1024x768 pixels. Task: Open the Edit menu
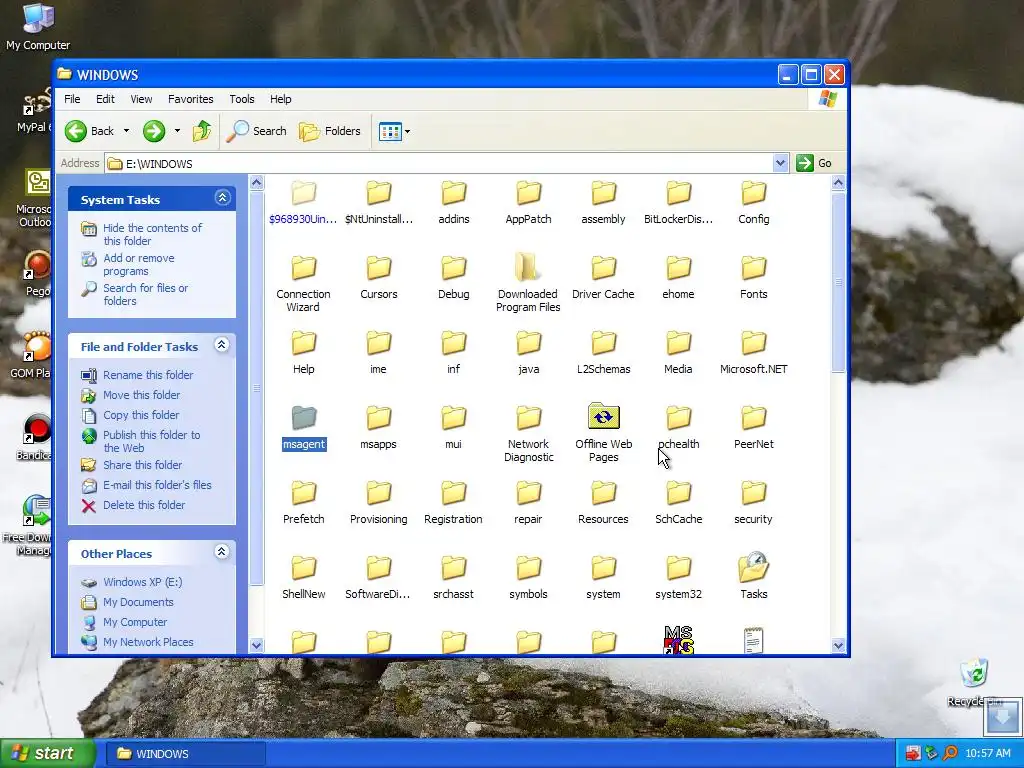[x=105, y=99]
